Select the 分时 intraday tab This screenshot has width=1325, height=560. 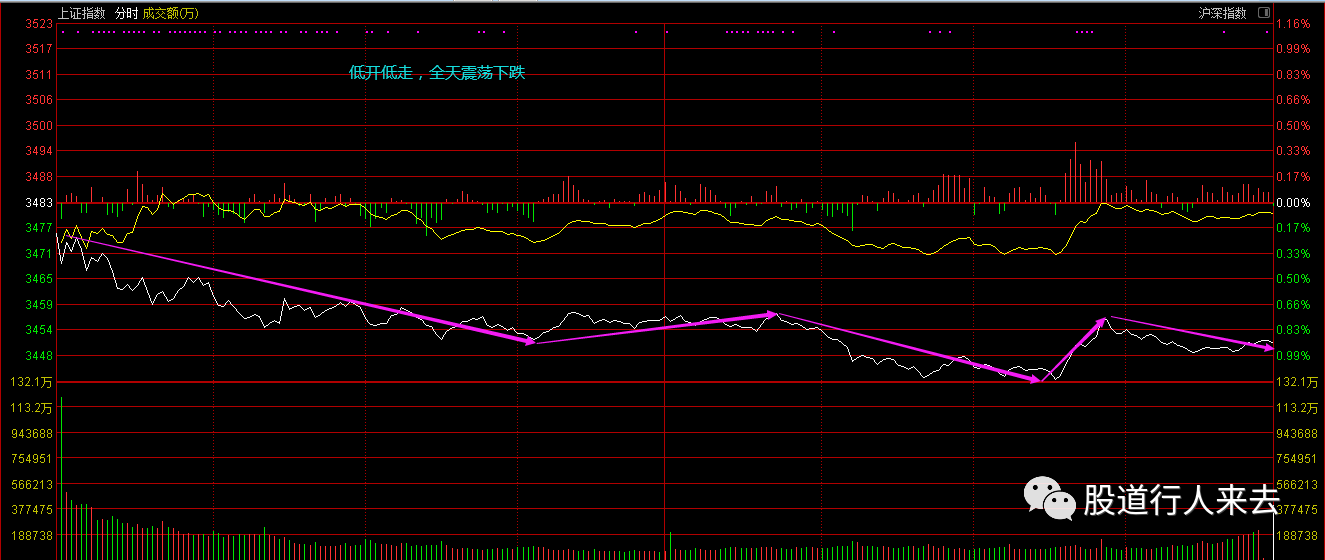tap(126, 13)
